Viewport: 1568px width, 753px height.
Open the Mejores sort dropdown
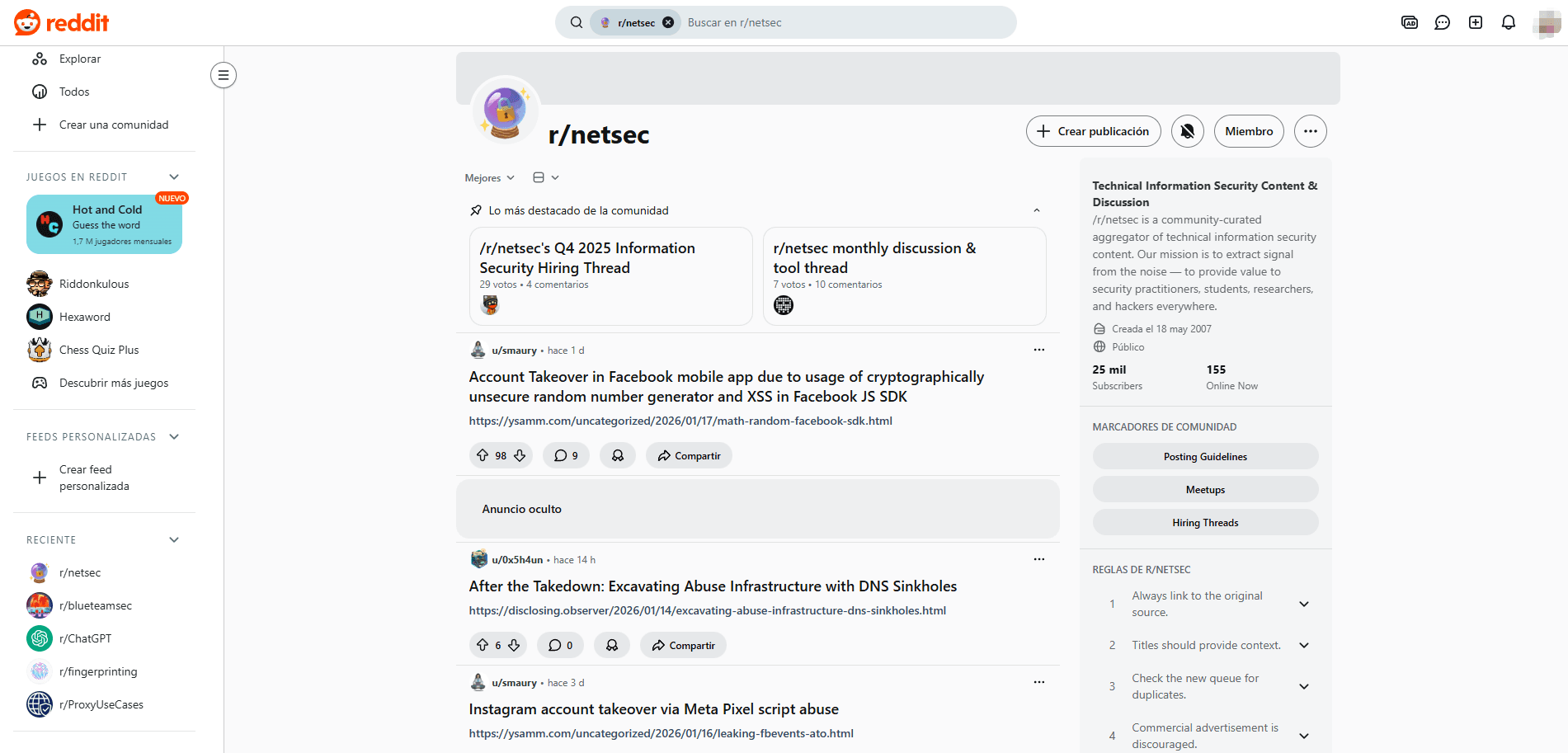coord(489,177)
